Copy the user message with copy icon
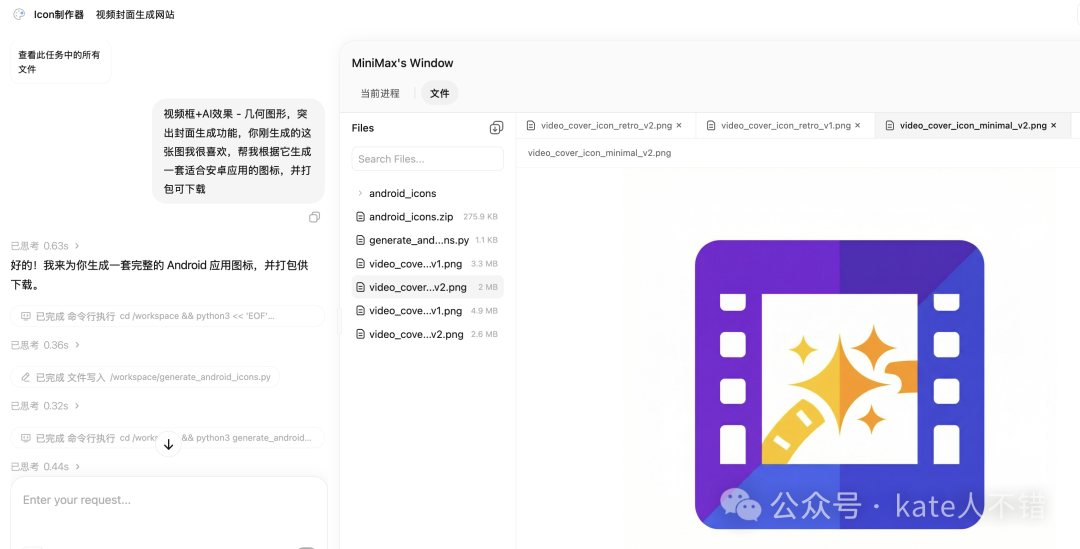Viewport: 1080px width, 549px height. tap(314, 217)
